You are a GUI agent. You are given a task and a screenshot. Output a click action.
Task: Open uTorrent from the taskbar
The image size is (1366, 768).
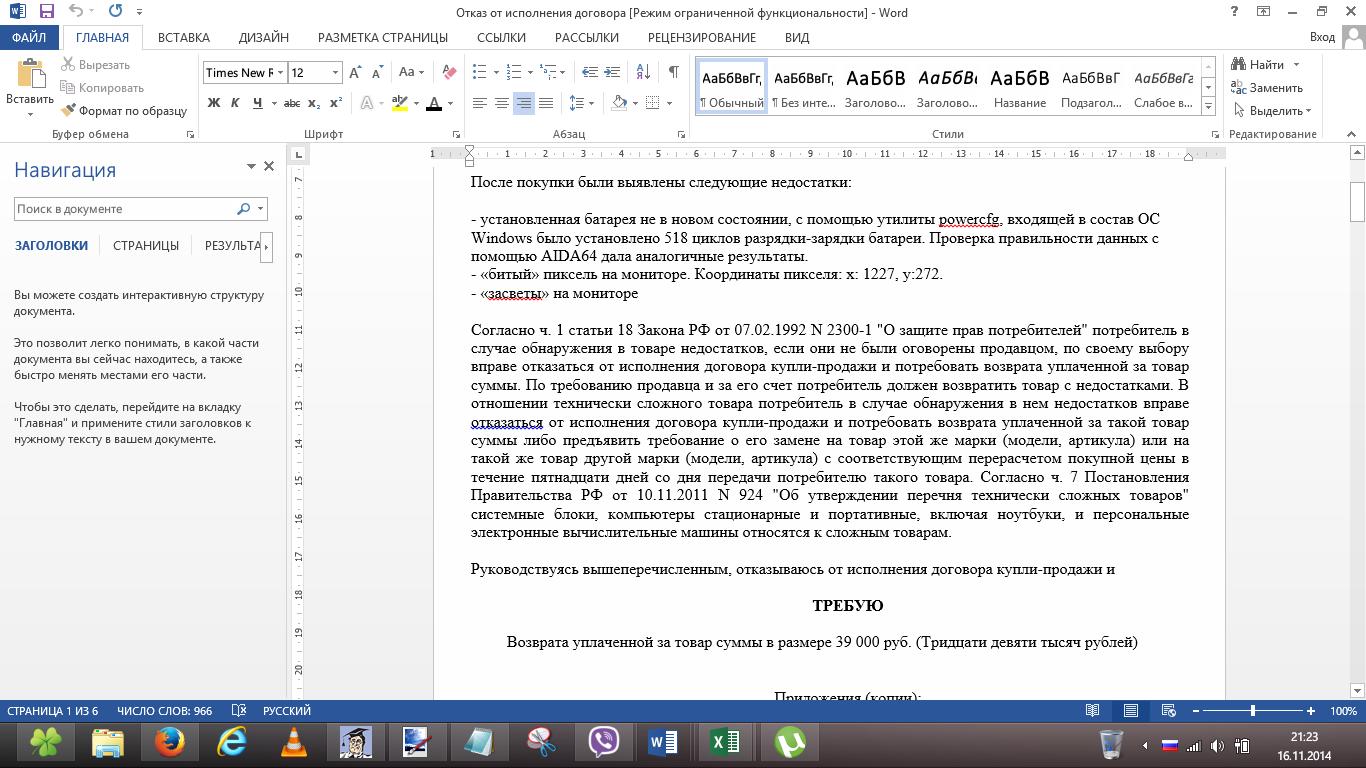pos(790,743)
